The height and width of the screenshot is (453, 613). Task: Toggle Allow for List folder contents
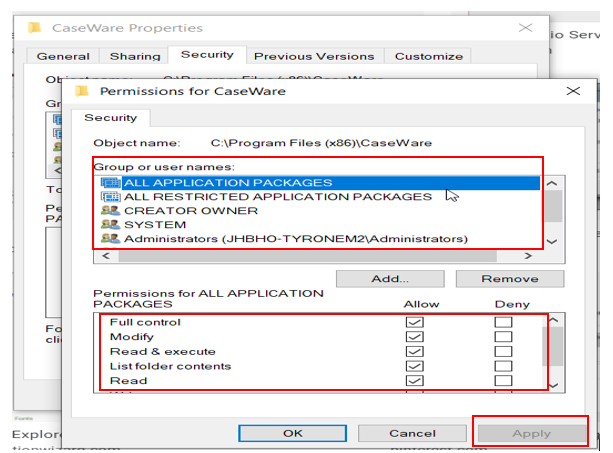click(414, 366)
